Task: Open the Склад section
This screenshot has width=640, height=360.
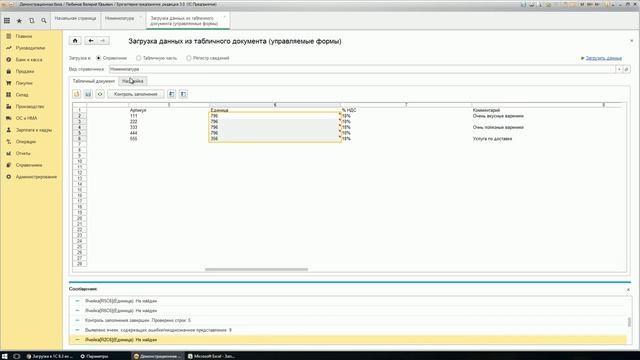Action: [x=22, y=95]
